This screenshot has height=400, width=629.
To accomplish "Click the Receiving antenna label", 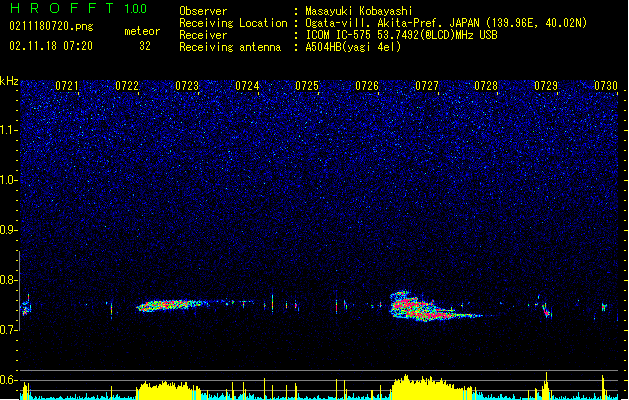I will click(x=230, y=47).
